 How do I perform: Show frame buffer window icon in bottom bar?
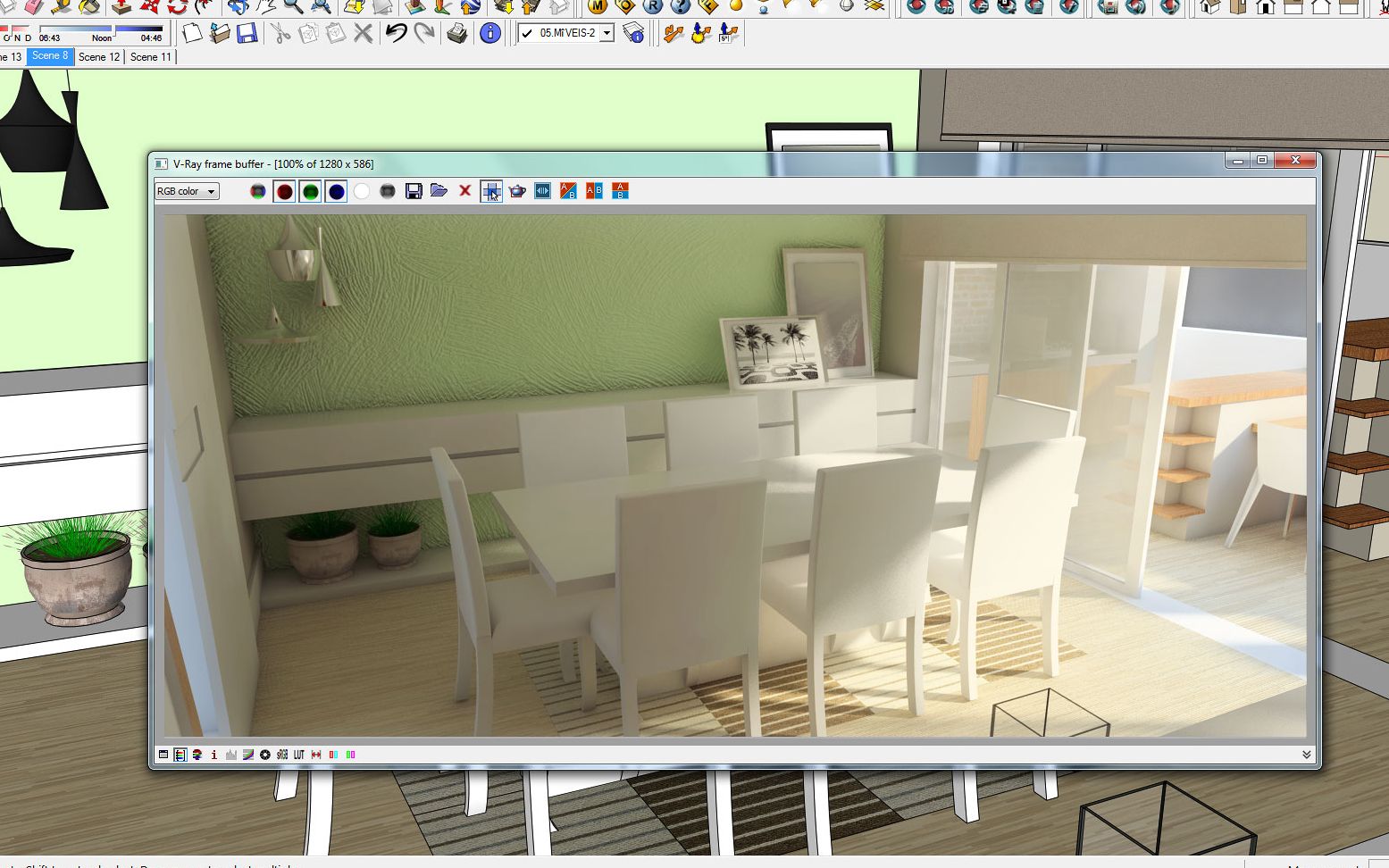point(163,755)
